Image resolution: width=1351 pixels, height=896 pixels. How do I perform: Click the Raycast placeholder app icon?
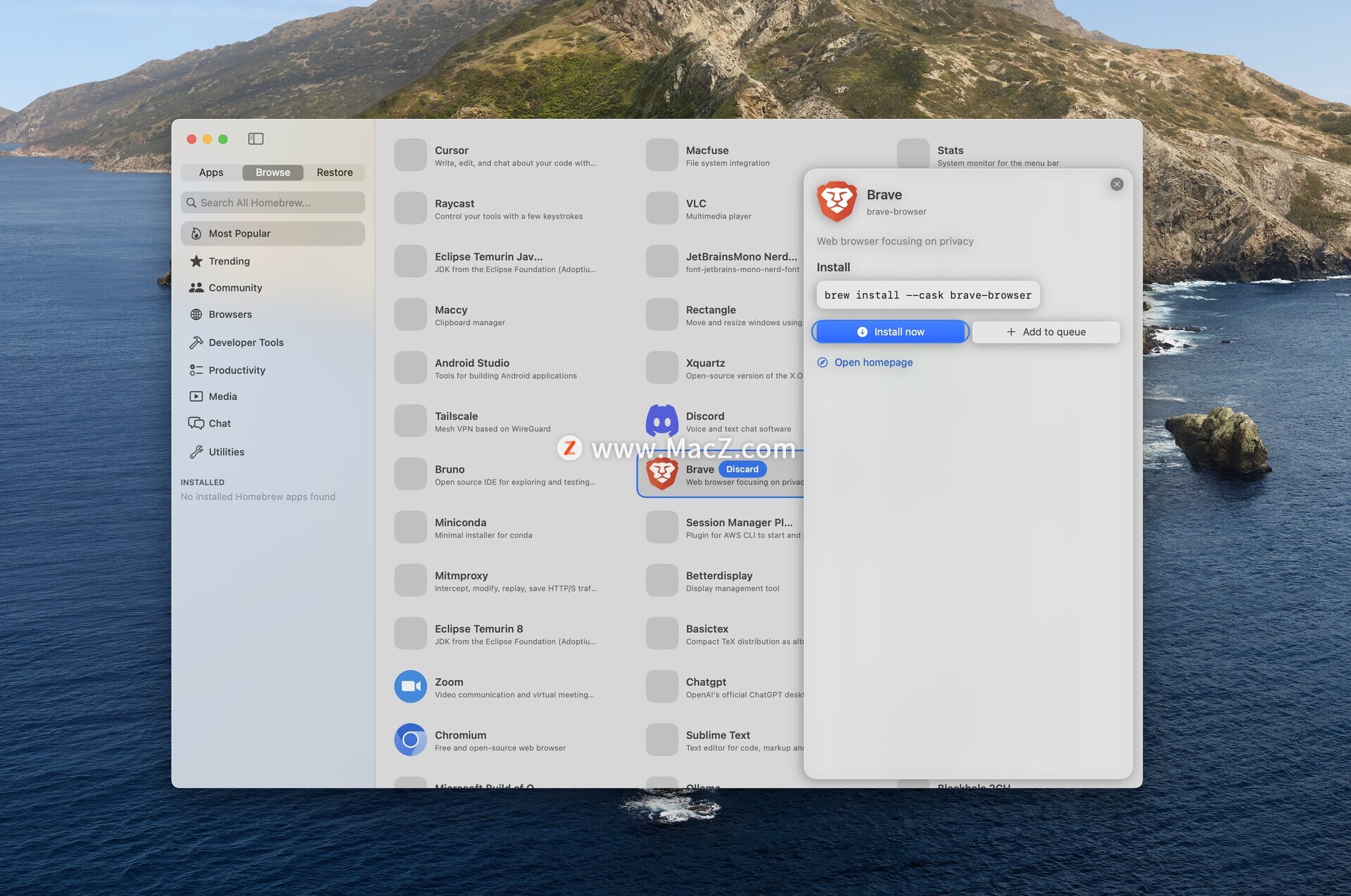(410, 208)
